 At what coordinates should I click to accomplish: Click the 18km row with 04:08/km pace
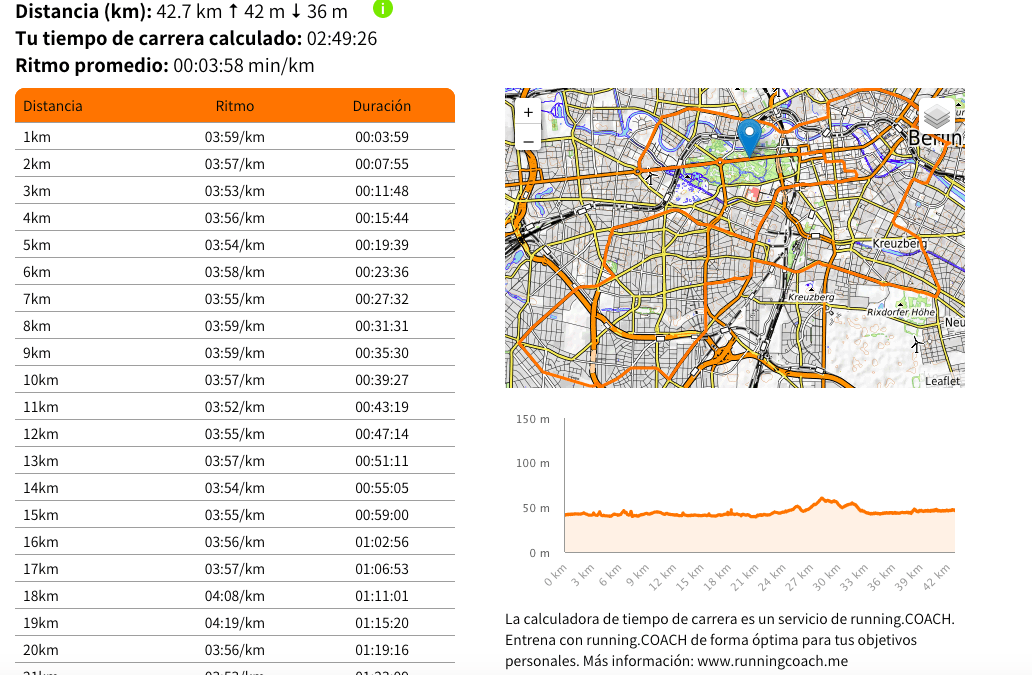[235, 596]
